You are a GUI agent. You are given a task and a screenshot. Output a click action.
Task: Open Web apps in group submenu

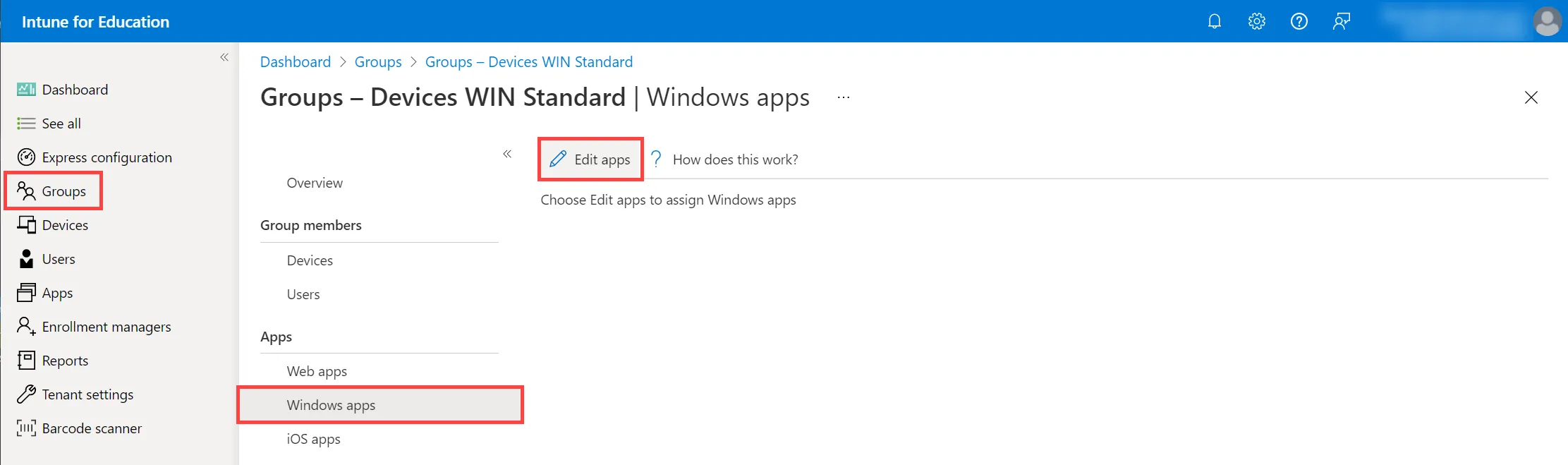pos(317,371)
